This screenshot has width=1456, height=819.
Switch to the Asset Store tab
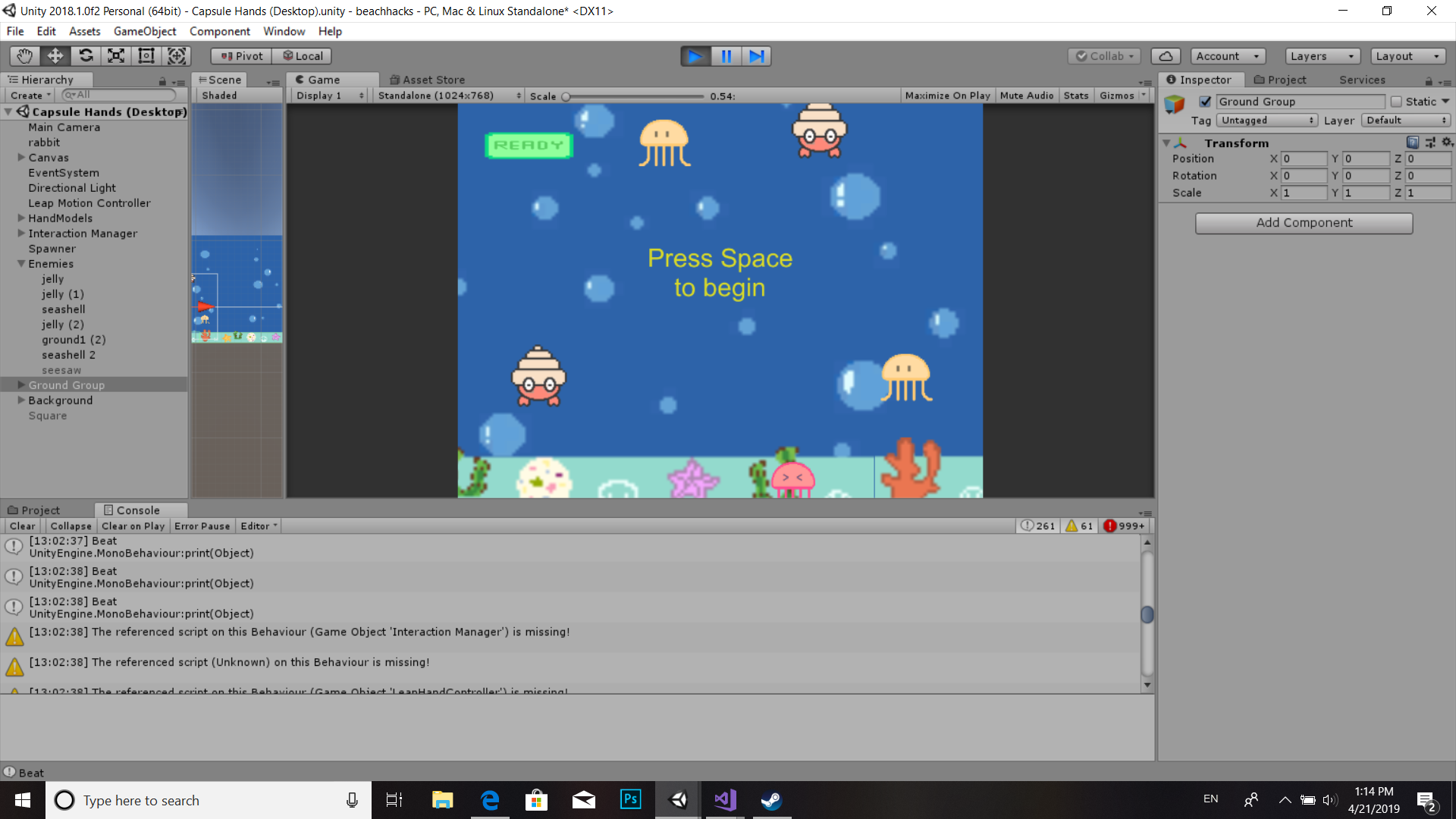pyautogui.click(x=427, y=80)
